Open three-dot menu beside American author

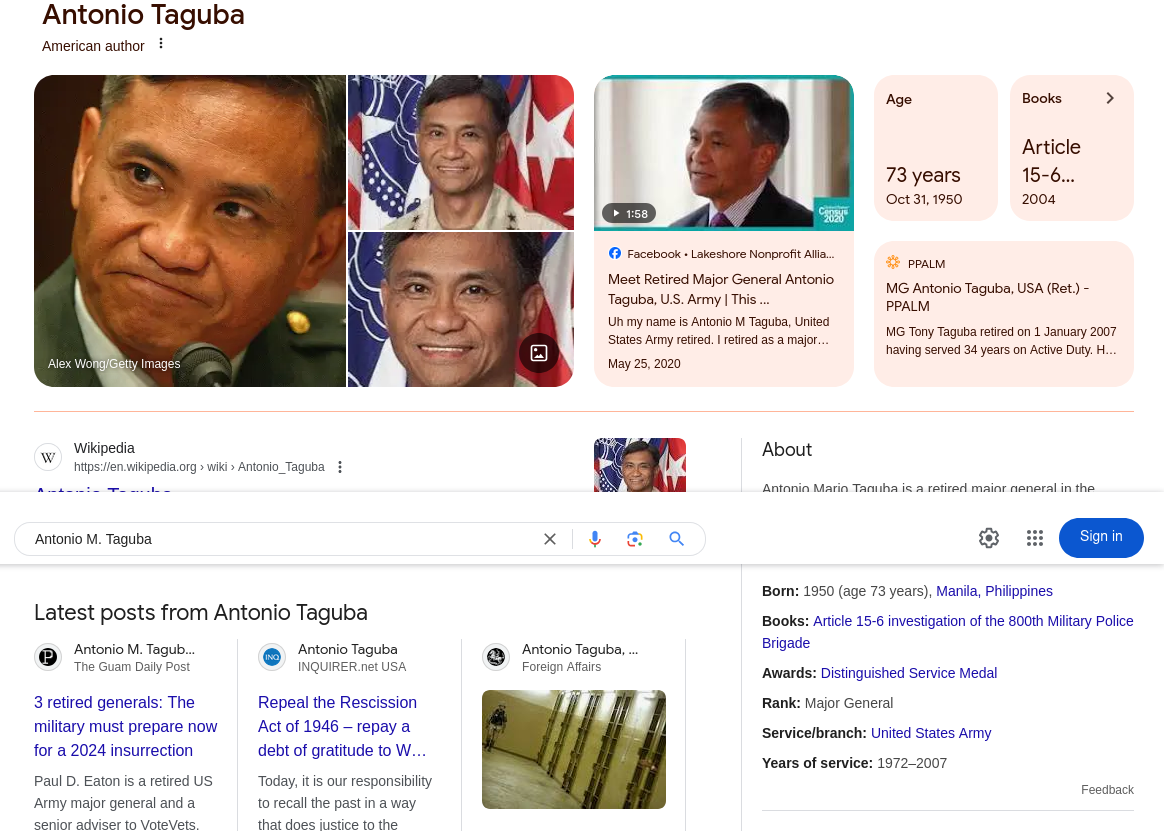pos(161,45)
